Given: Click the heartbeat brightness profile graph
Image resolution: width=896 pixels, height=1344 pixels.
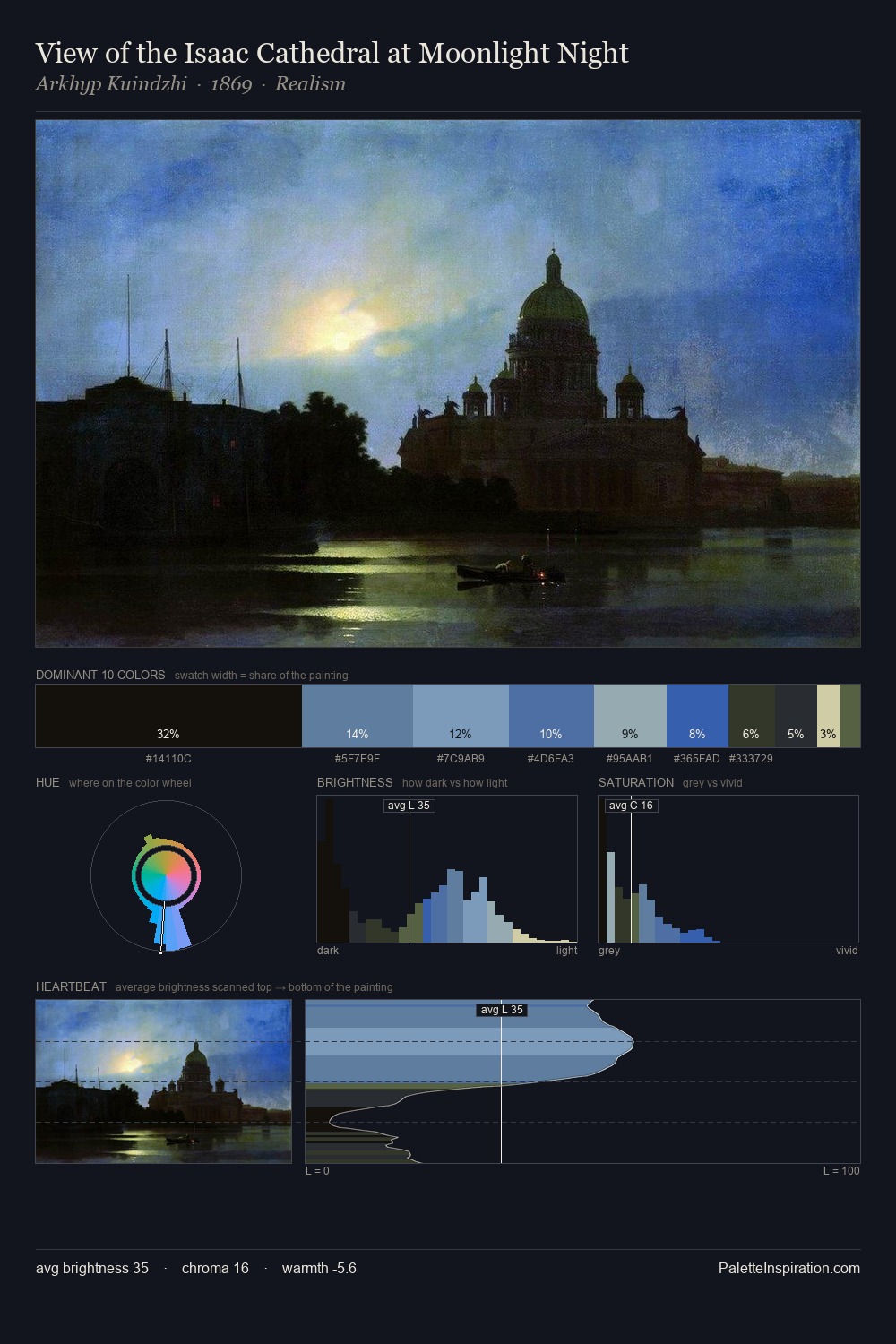Looking at the screenshot, I should pyautogui.click(x=582, y=1081).
